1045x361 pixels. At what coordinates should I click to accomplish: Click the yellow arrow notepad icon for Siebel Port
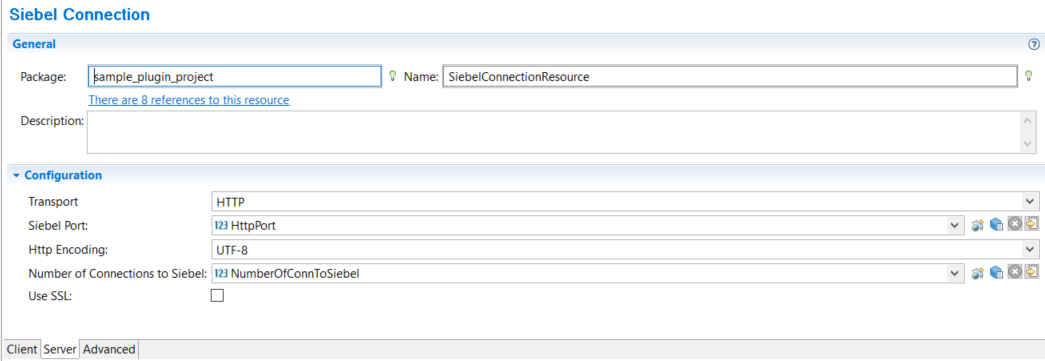coord(1032,224)
